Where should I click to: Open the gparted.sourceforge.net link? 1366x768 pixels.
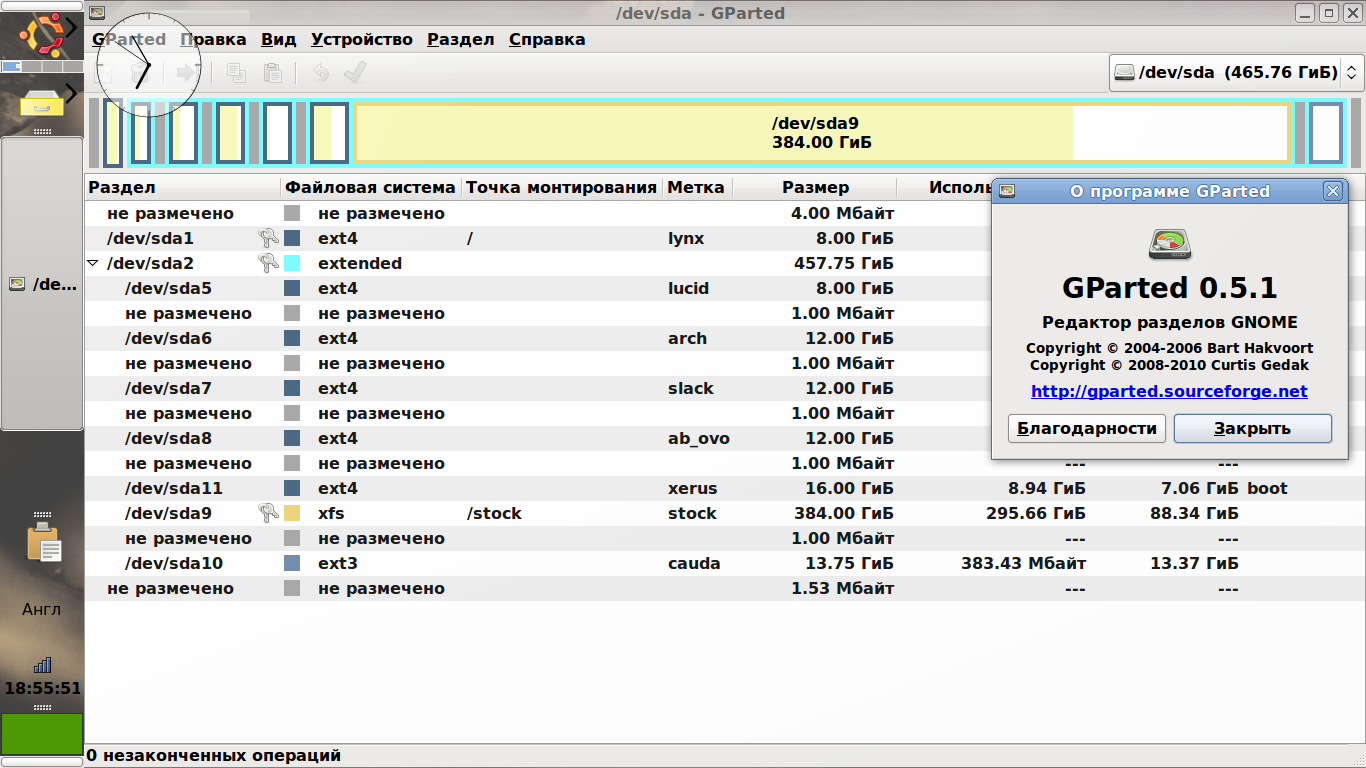tap(1168, 391)
